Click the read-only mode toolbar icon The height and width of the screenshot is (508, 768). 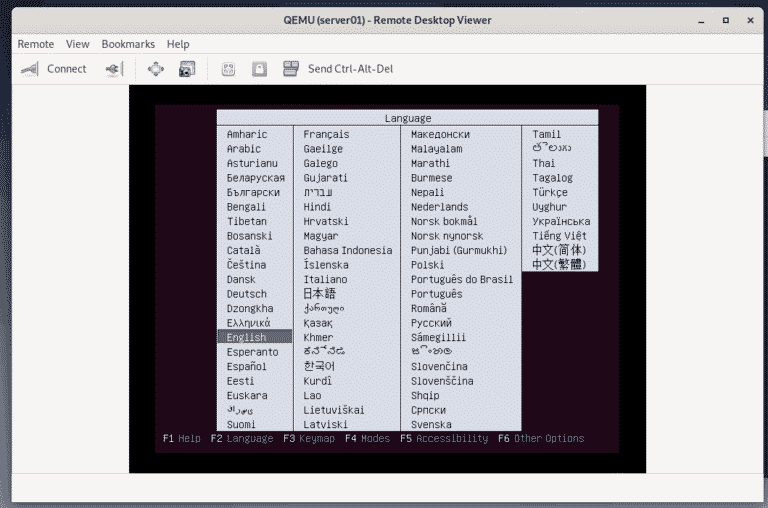click(x=259, y=69)
